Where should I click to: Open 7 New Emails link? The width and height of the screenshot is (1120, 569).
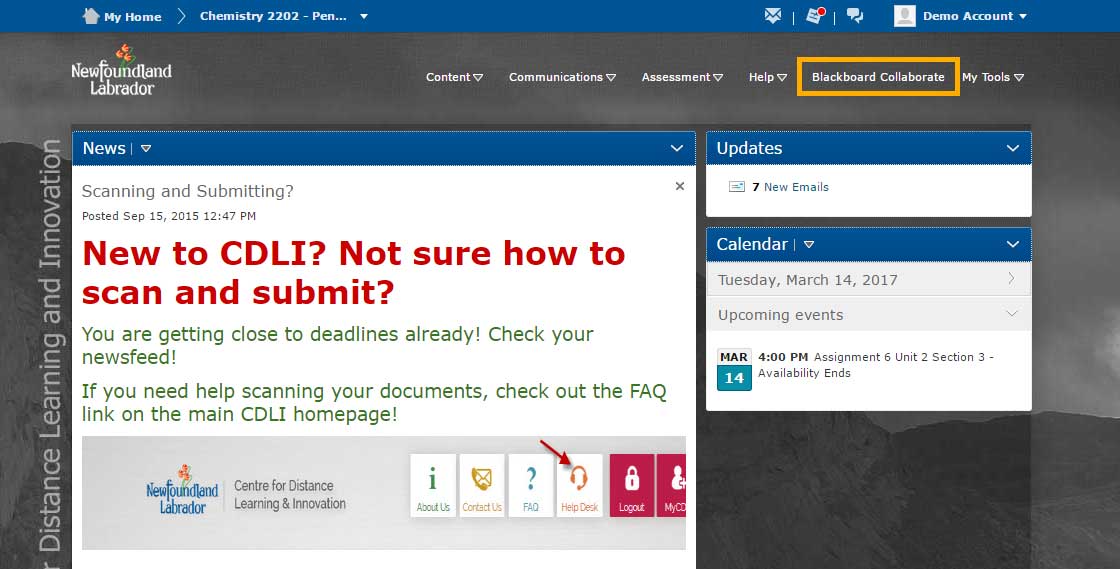(790, 187)
